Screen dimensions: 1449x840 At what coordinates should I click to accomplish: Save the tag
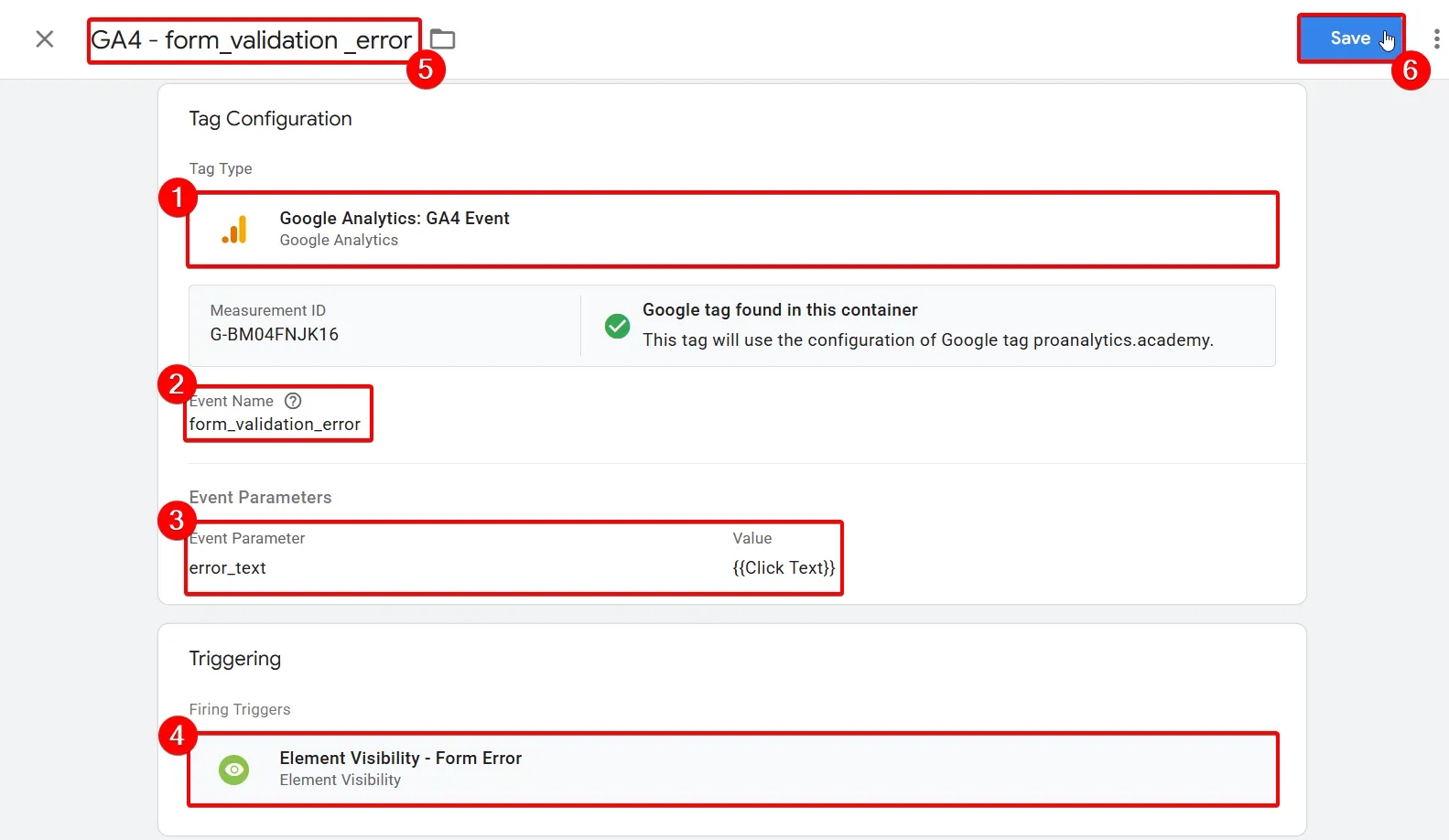[x=1350, y=38]
